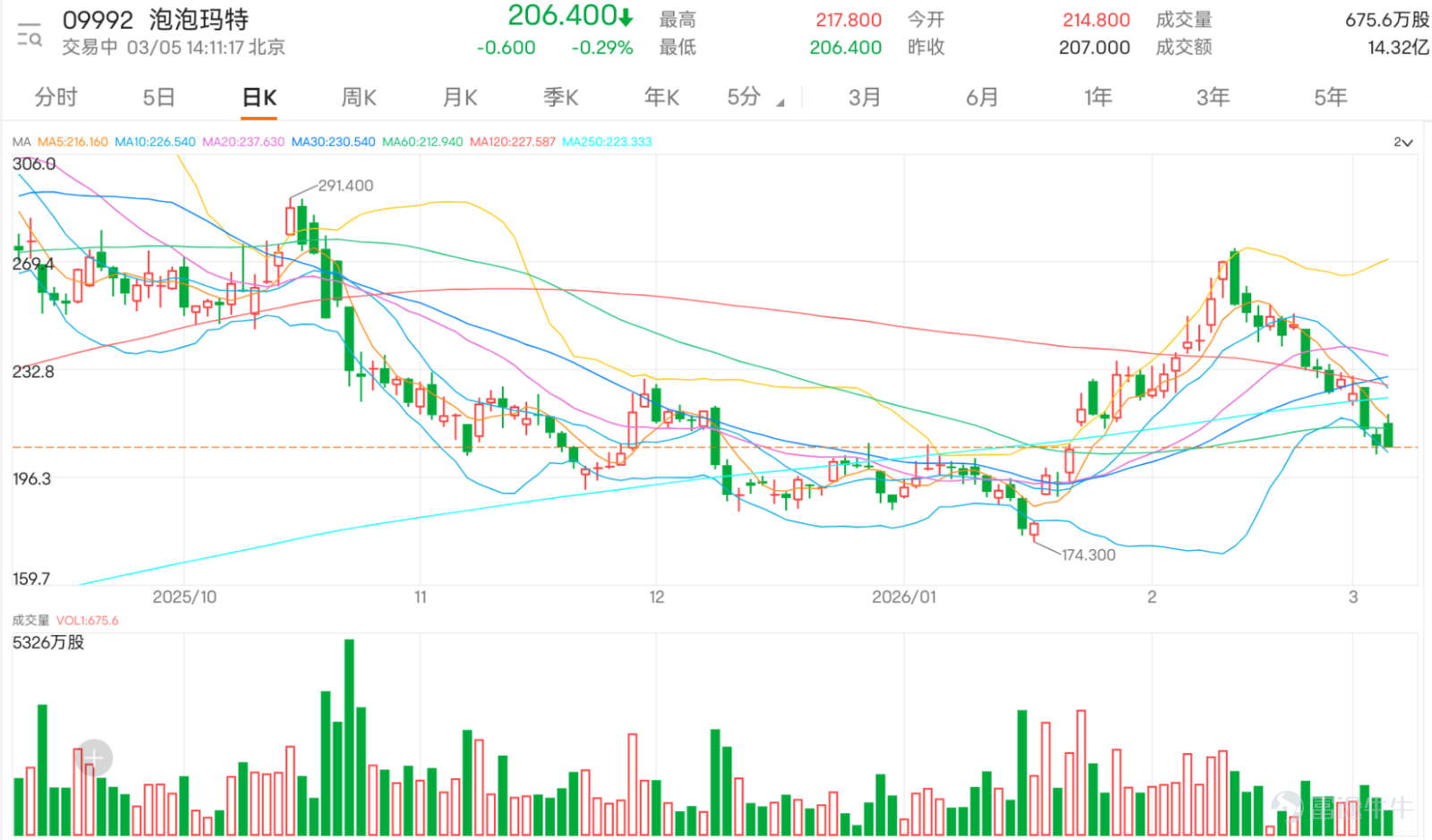
Task: Click the 291.400 high price marker
Action: (345, 185)
